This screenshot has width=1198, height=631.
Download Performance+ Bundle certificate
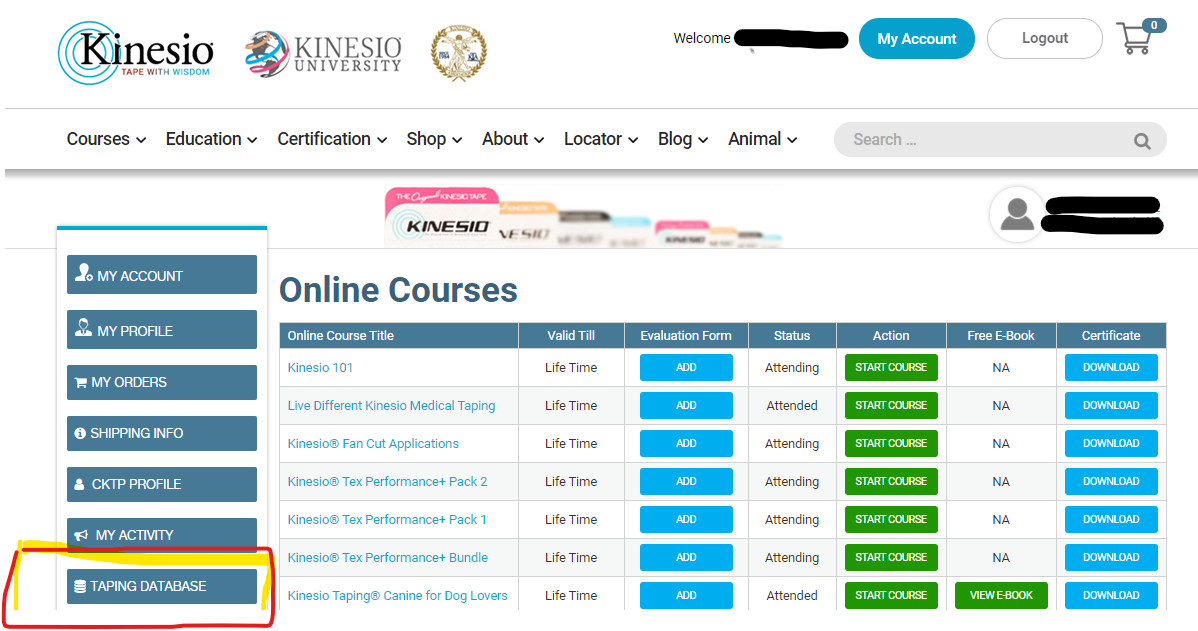pos(1111,558)
